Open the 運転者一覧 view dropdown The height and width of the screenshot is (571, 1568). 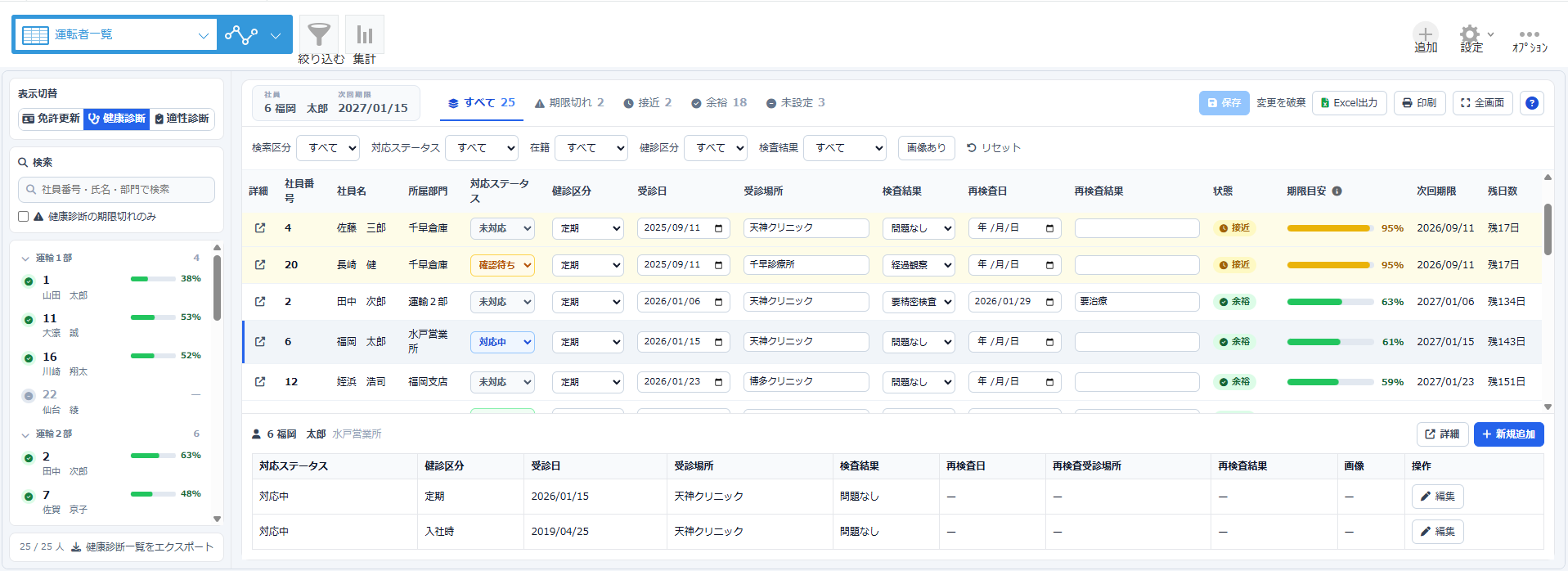[x=115, y=34]
